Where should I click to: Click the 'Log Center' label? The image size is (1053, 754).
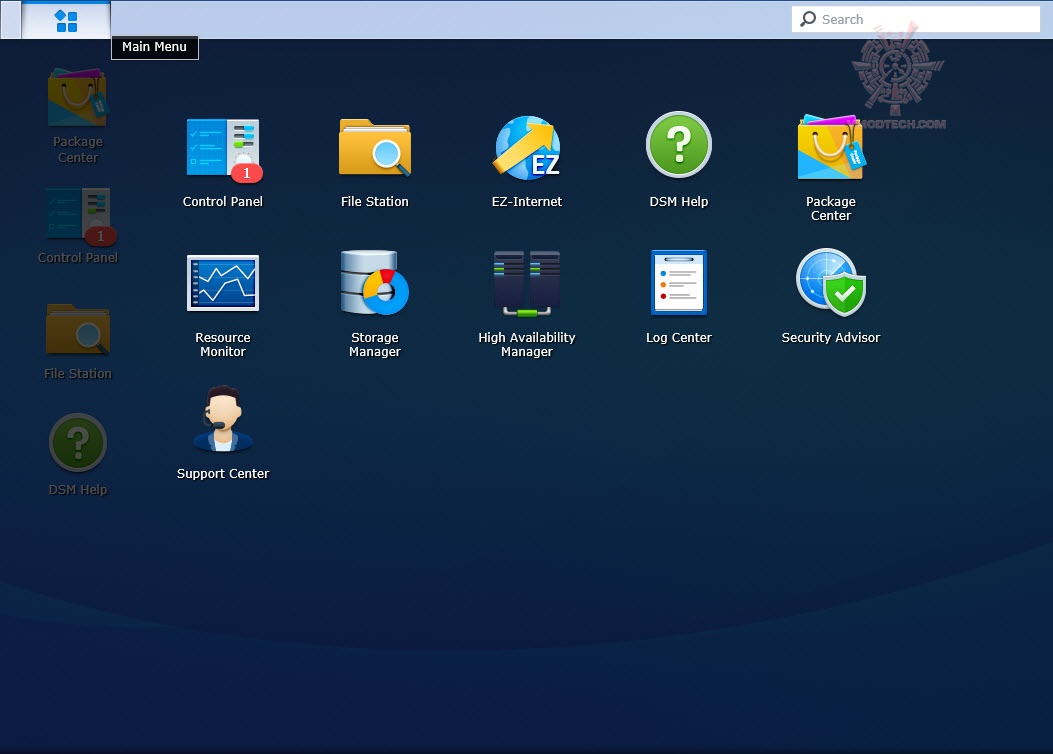click(679, 338)
